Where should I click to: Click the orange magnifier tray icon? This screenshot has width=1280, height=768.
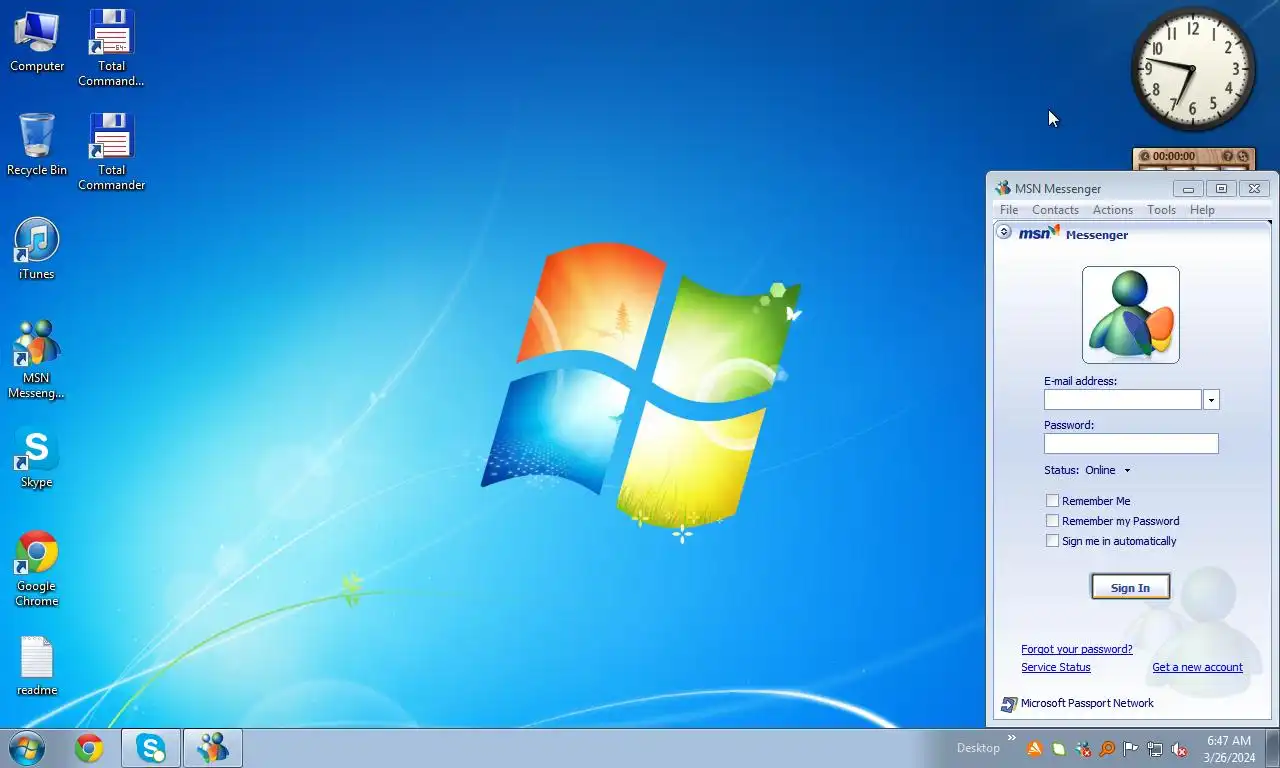pyautogui.click(x=1107, y=749)
